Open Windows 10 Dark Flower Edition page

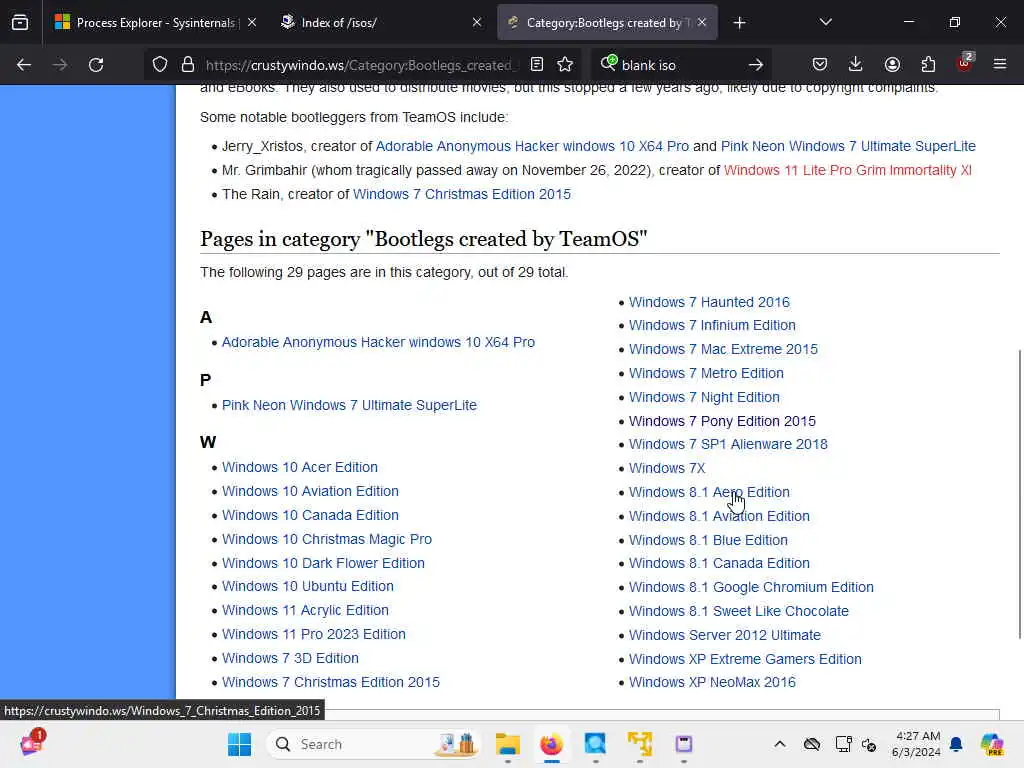(323, 563)
